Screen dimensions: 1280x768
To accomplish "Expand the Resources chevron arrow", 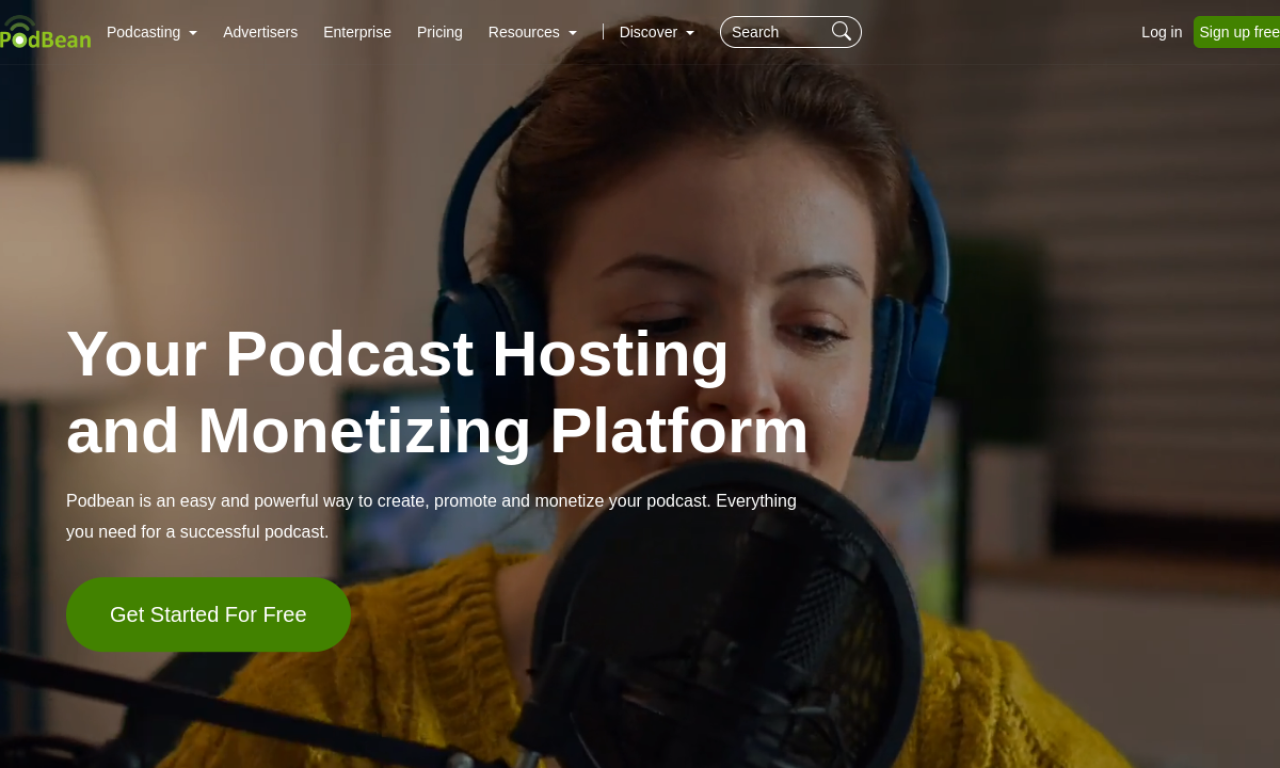I will click(x=573, y=34).
